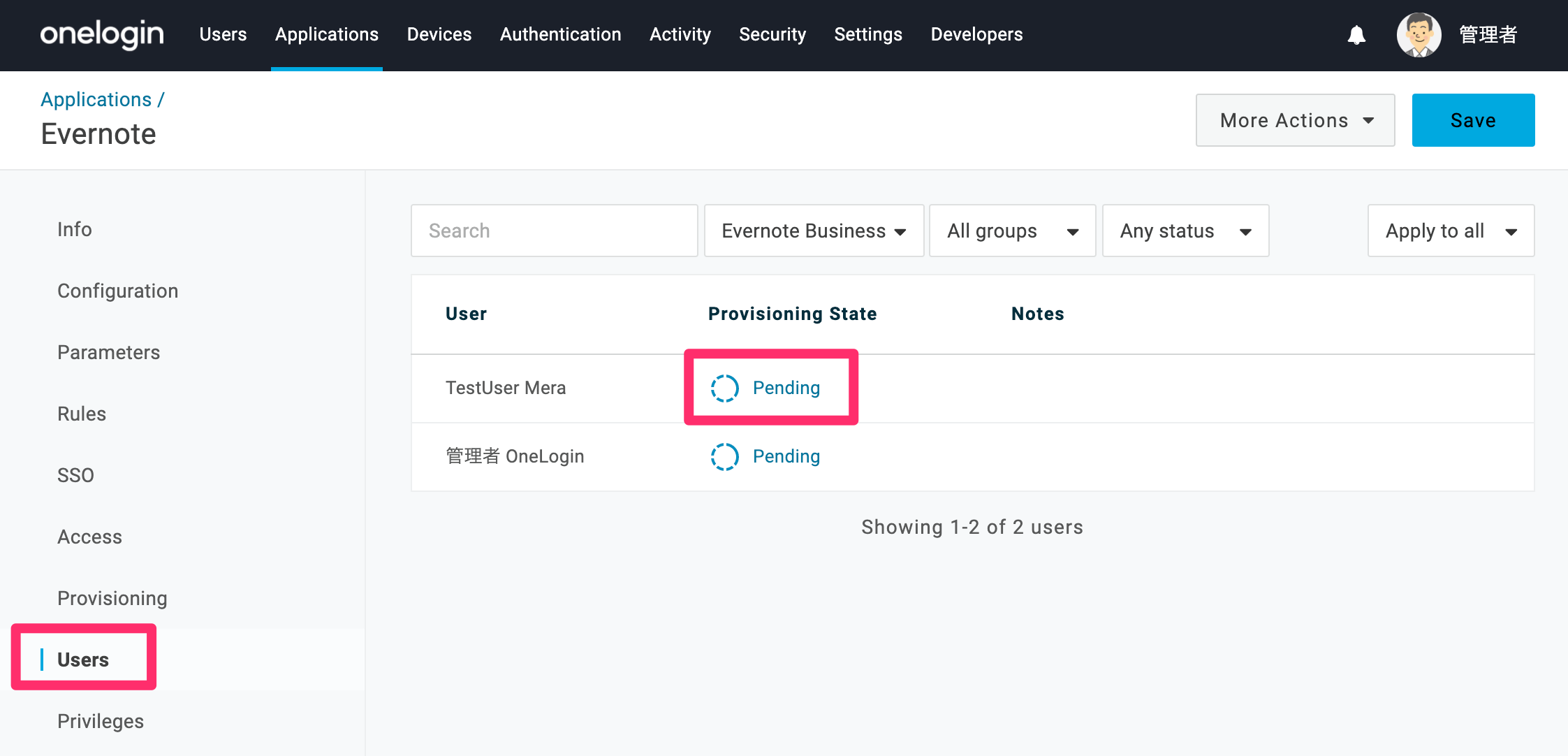Click the User column header
The image size is (1568, 756).
[x=466, y=314]
